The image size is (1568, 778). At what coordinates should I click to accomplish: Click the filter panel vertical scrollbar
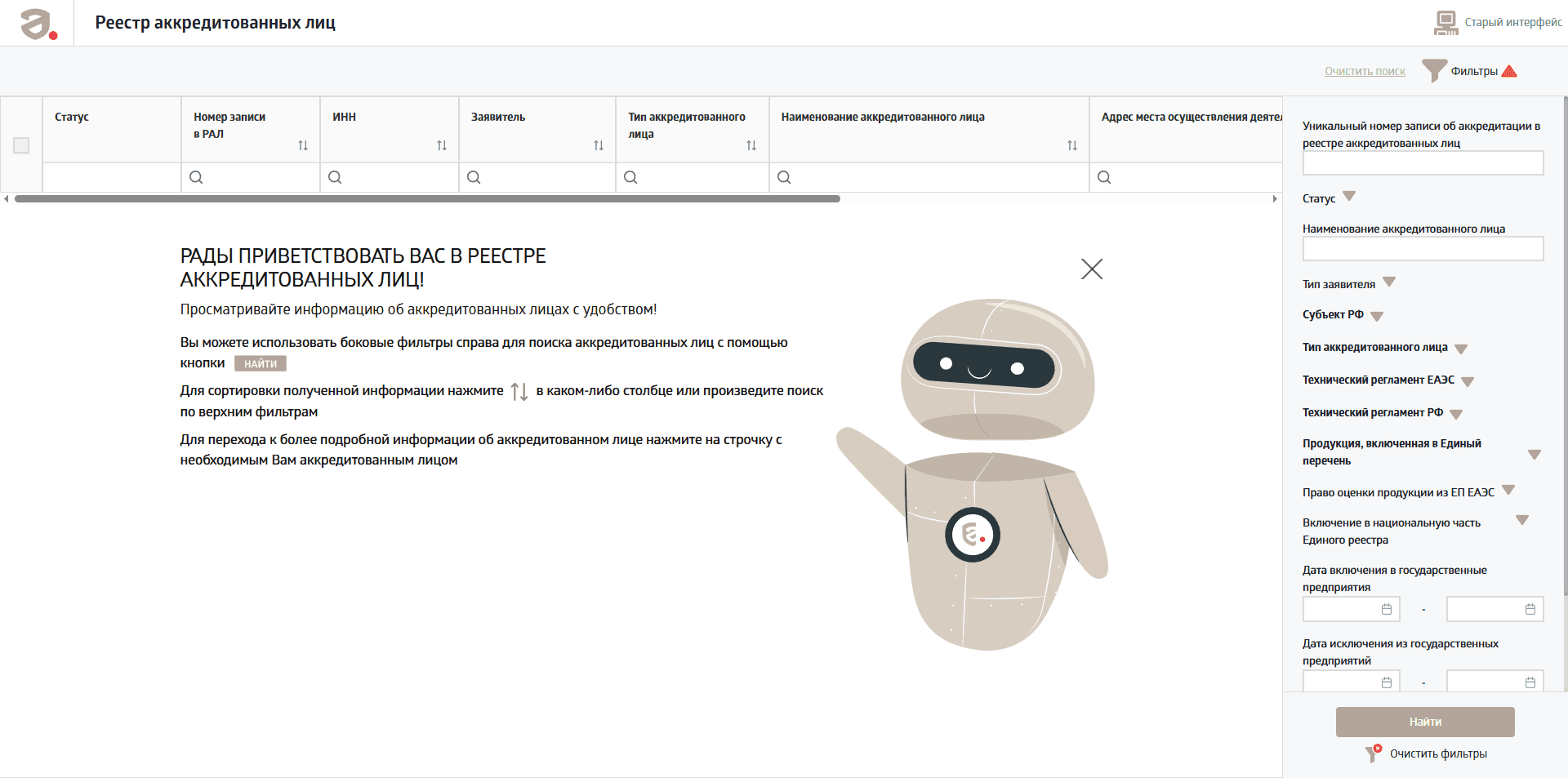click(1565, 347)
